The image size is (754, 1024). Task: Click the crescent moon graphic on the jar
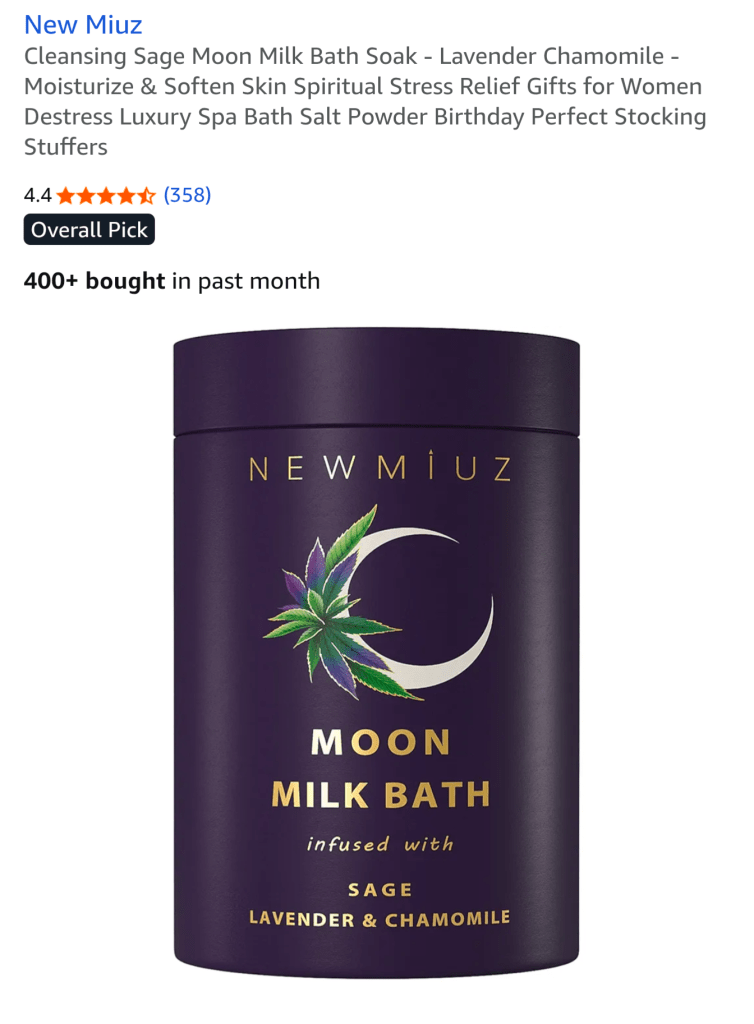pos(424,607)
